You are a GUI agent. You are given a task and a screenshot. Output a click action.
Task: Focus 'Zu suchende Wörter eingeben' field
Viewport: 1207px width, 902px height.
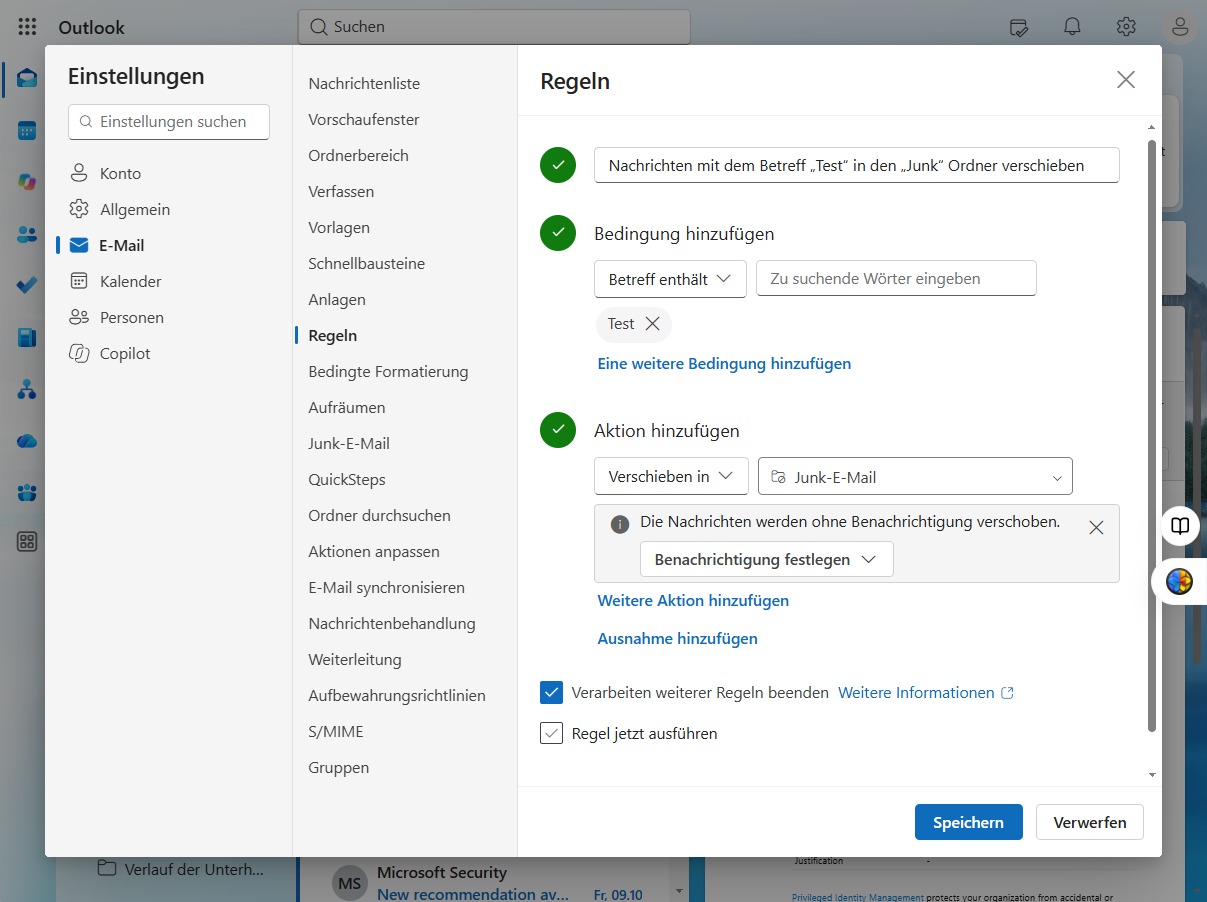(x=896, y=278)
